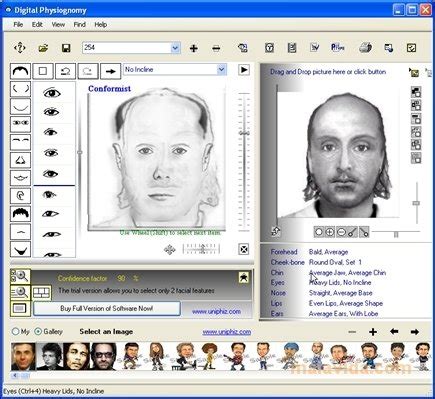Click the right arrow next button
This screenshot has height=399, width=435.
(x=110, y=71)
